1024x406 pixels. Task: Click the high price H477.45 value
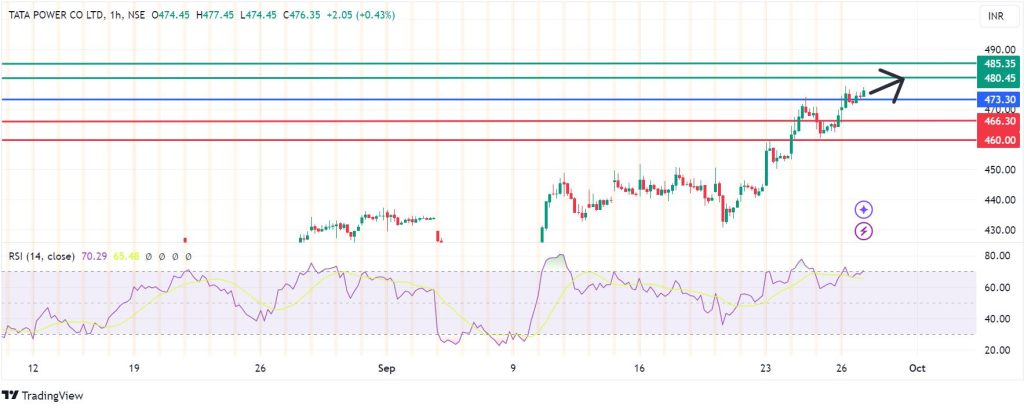[x=216, y=15]
